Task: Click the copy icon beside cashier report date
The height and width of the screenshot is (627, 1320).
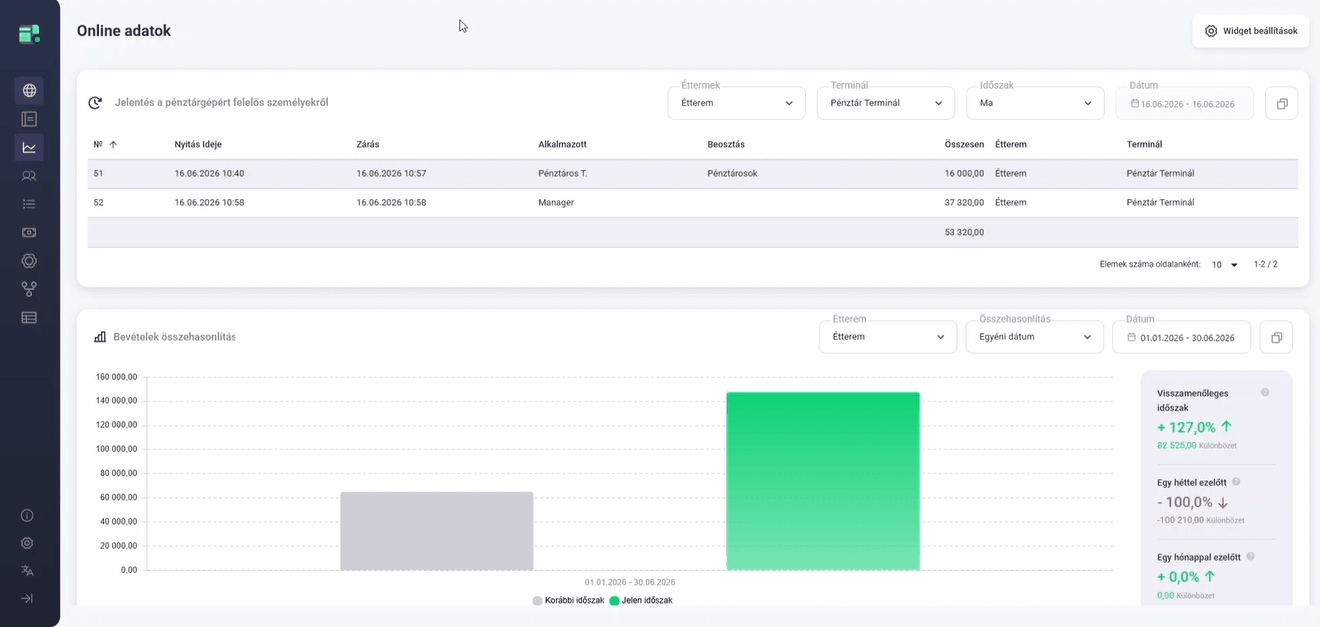Action: 1282,103
